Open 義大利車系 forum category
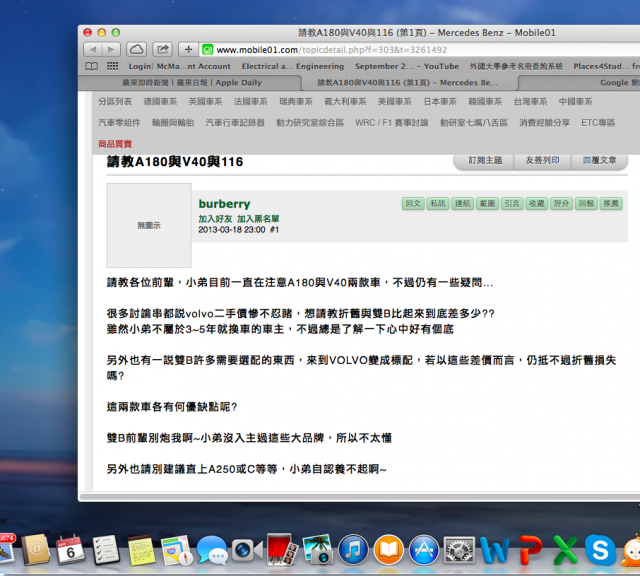This screenshot has width=640, height=576. tap(345, 102)
